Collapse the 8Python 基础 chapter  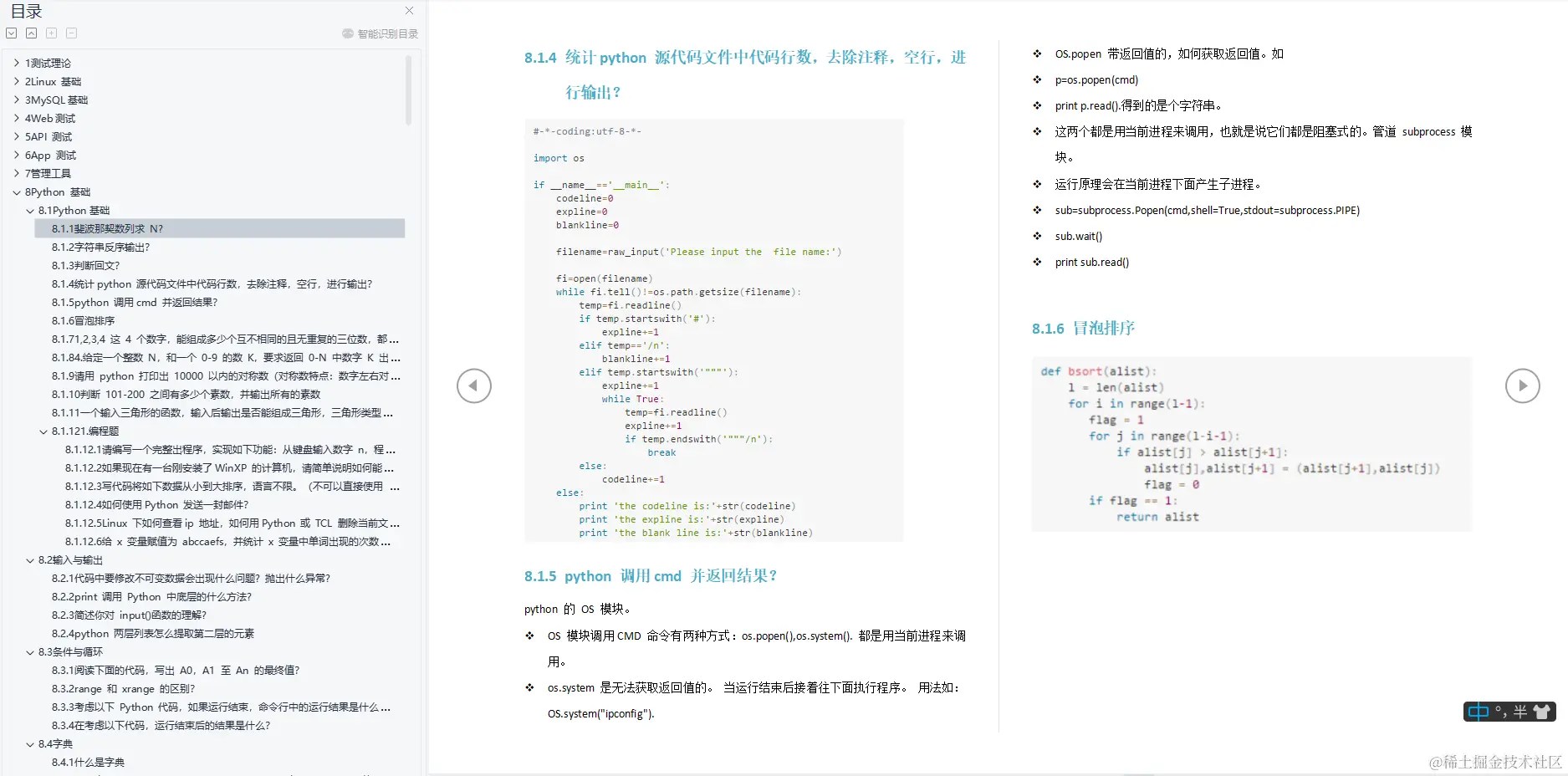pyautogui.click(x=17, y=191)
